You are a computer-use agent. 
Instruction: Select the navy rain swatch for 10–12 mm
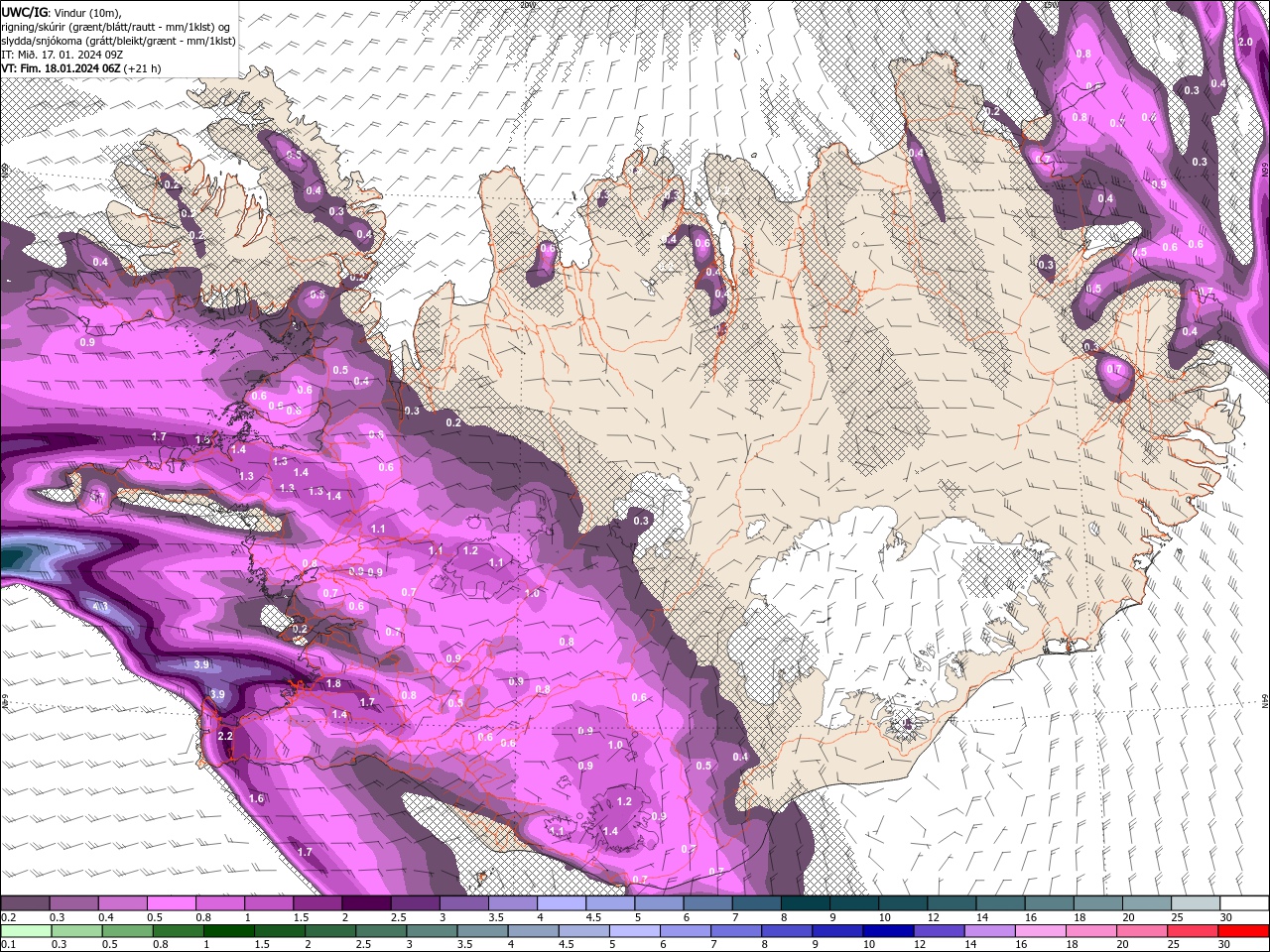coord(887,931)
